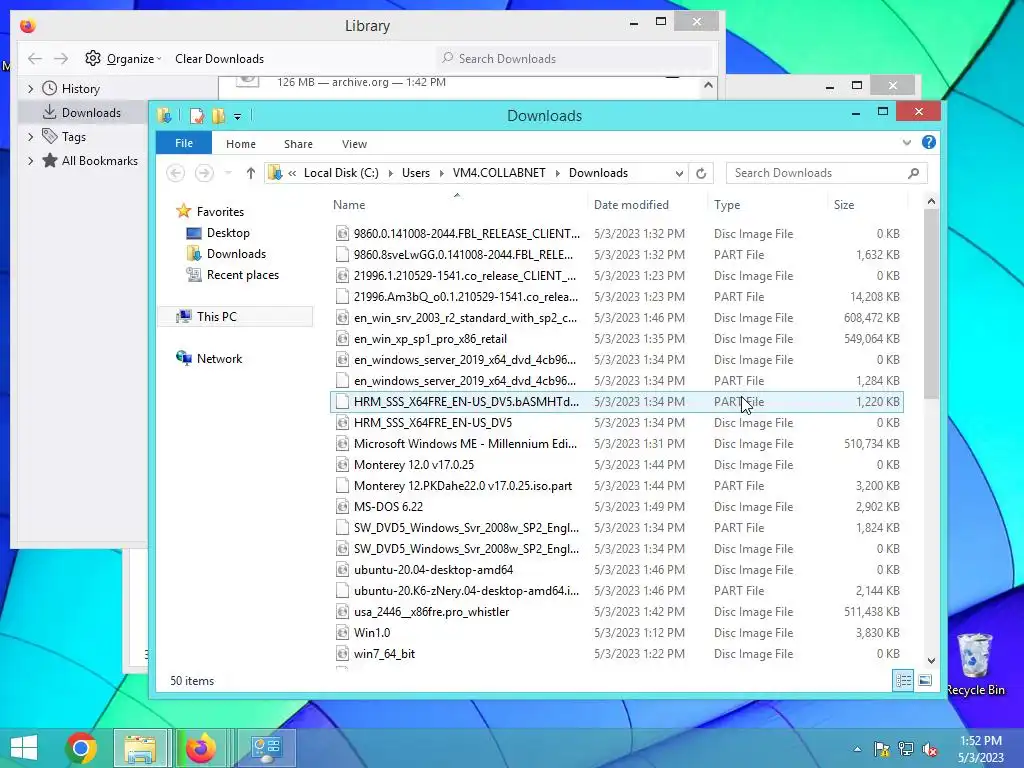Click Library window back arrow

[35, 59]
